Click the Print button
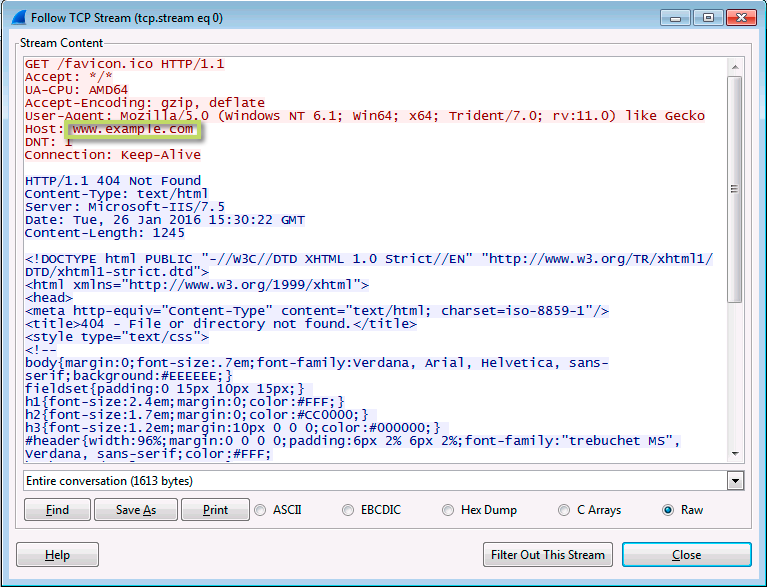The image size is (767, 587). (215, 510)
